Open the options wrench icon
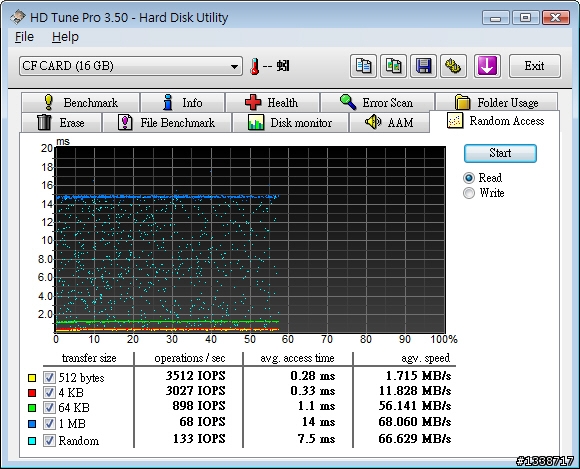Screen dimensions: 580x469 tap(453, 66)
